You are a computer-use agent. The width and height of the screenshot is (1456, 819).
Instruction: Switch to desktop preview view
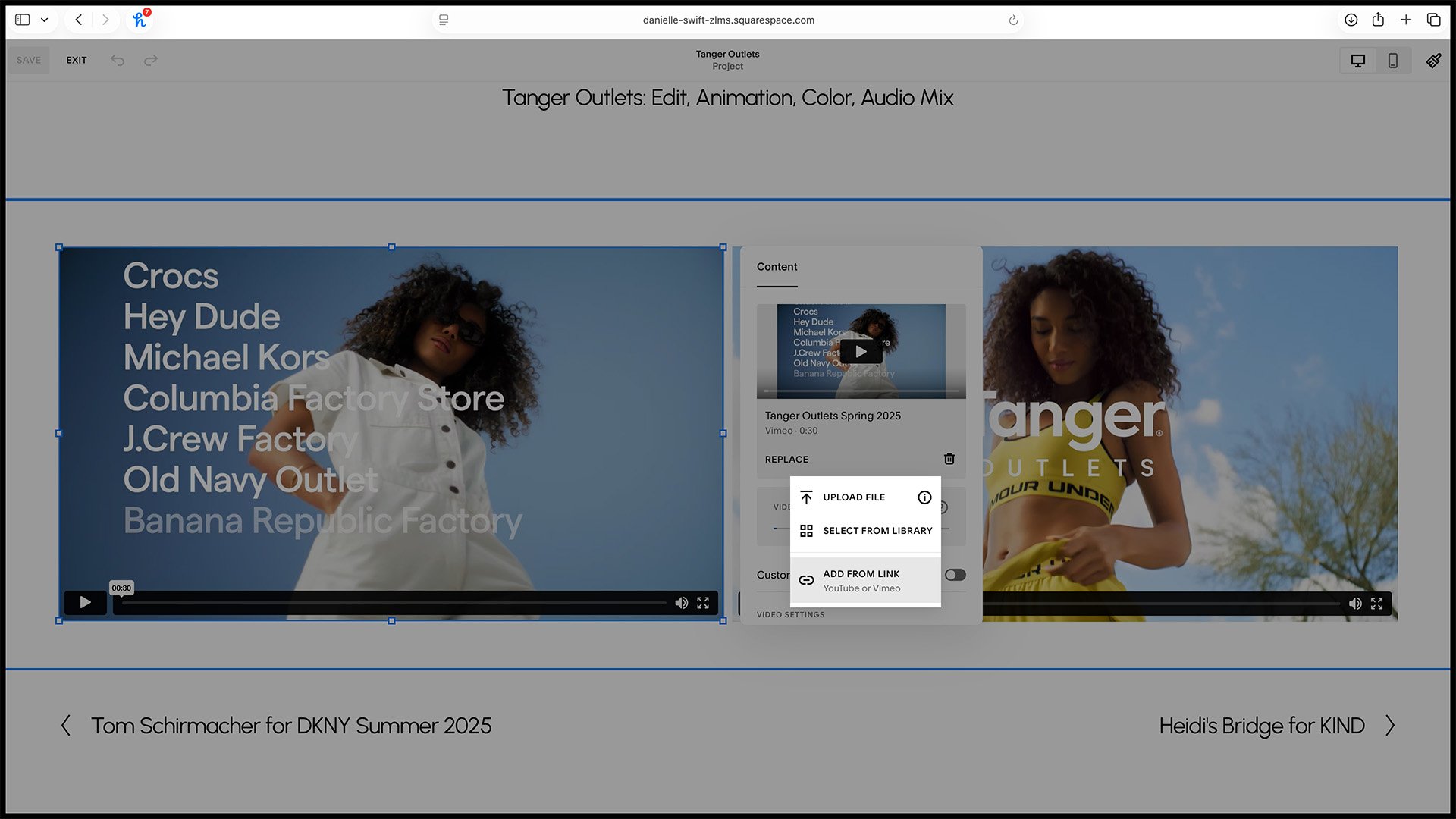(x=1357, y=61)
